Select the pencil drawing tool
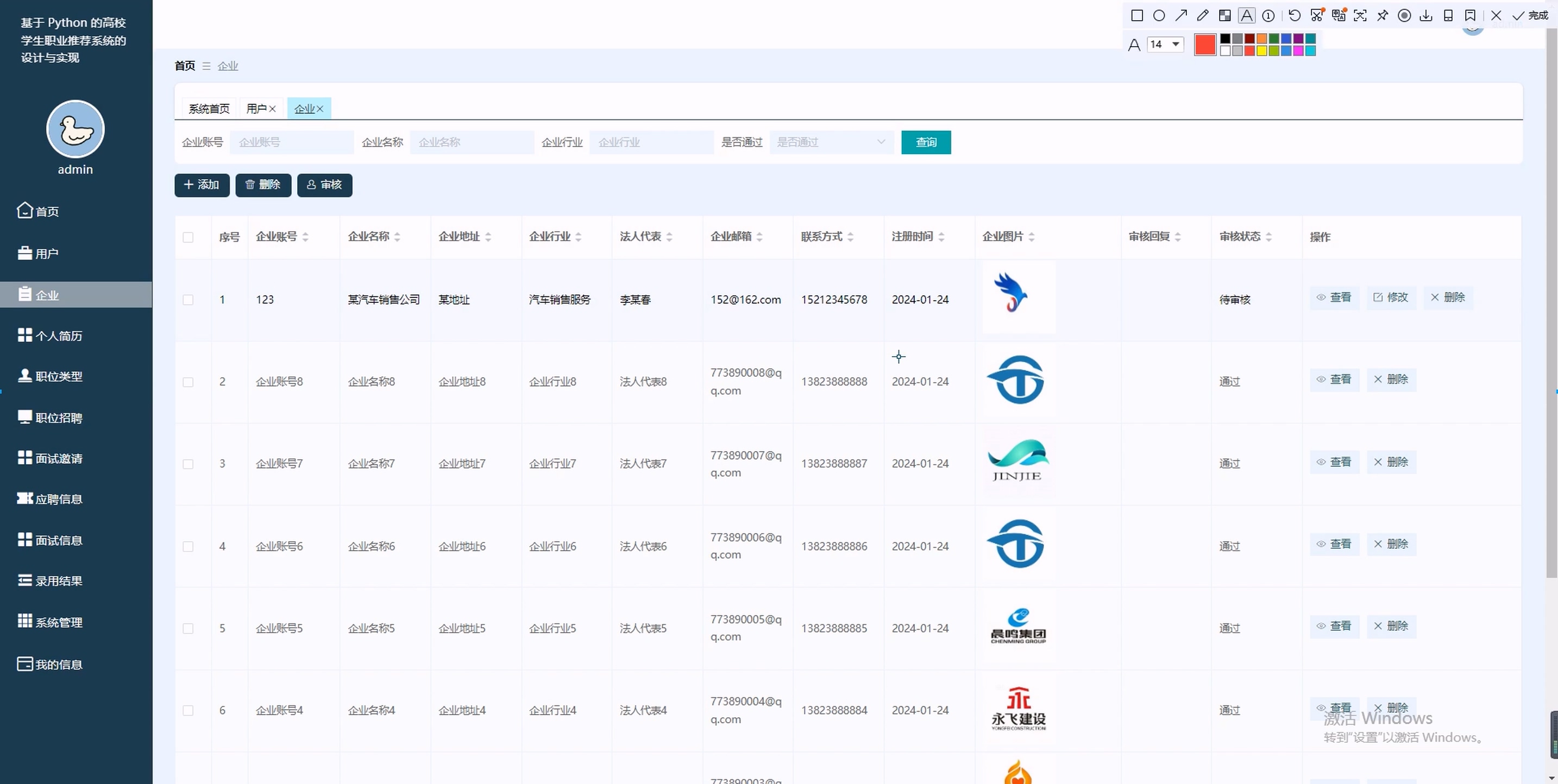1558x784 pixels. 1203,16
